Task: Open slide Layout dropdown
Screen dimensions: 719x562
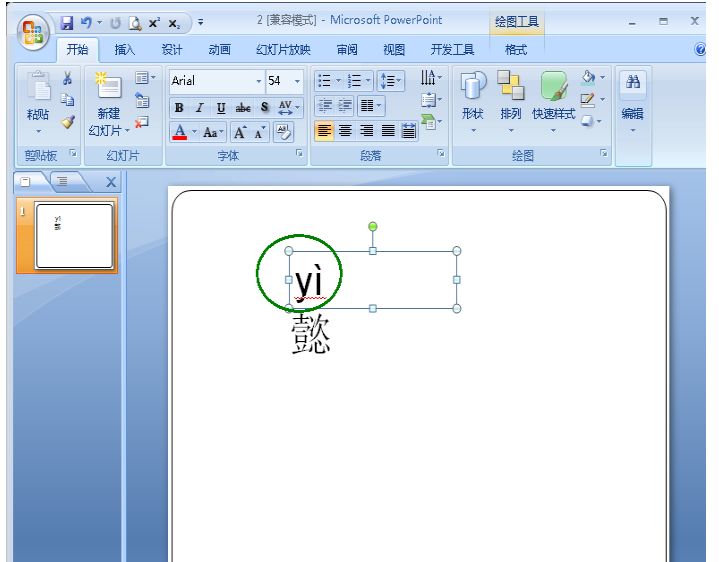Action: [145, 78]
